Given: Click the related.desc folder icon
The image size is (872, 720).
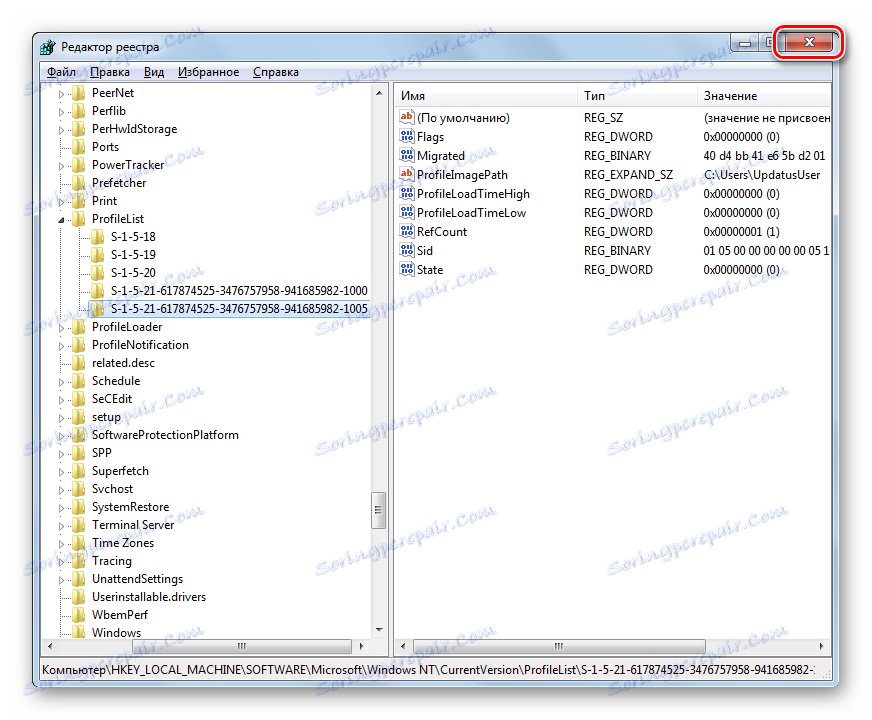Looking at the screenshot, I should click(79, 363).
